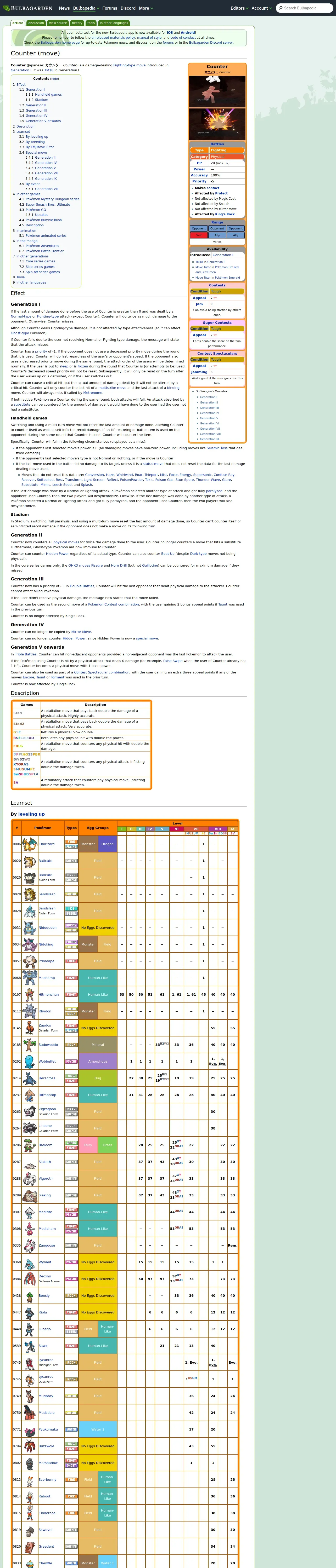336x1568 pixels.
Task: Click the 'leveling up' heading link
Action: (x=31, y=814)
